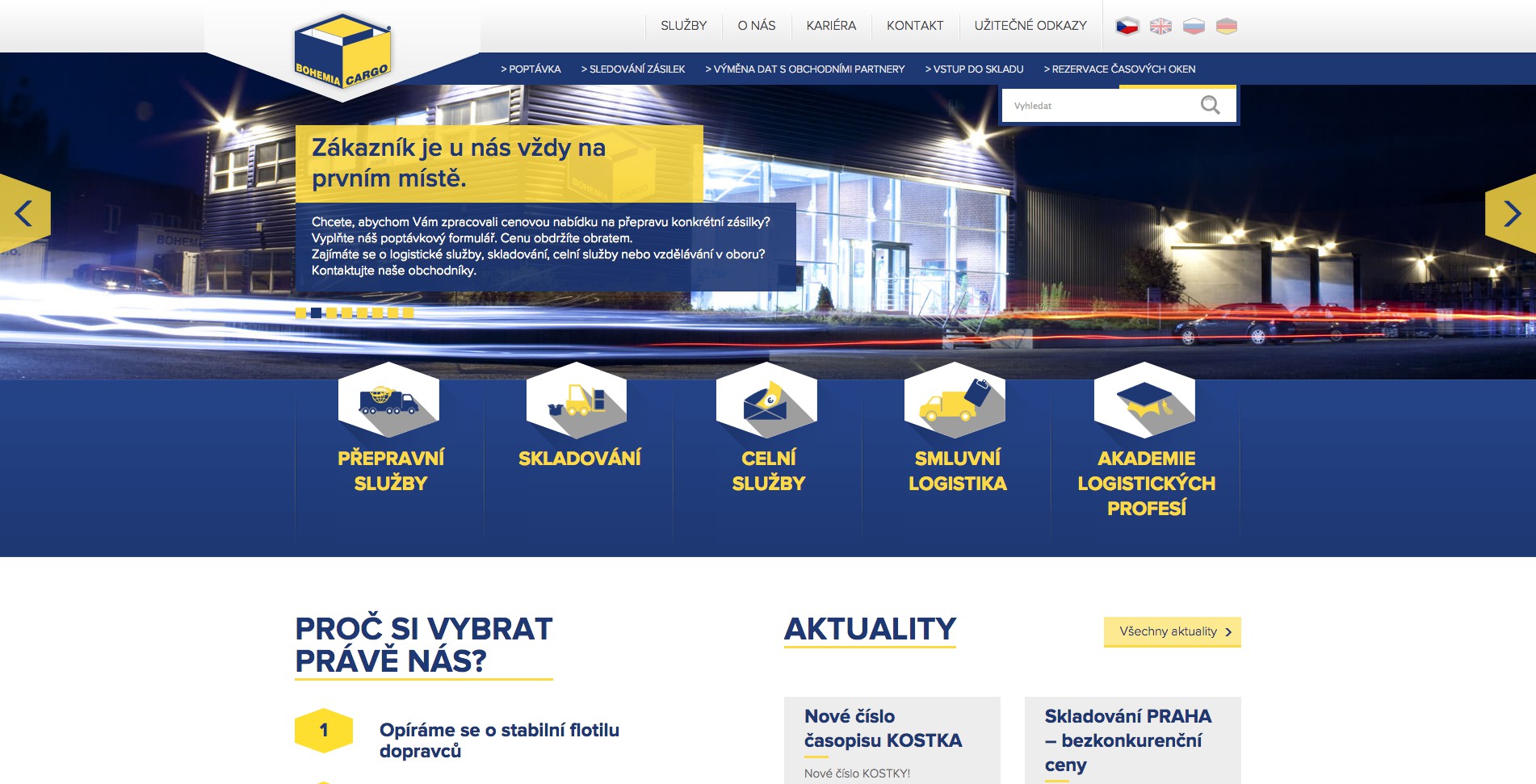This screenshot has height=784, width=1536.
Task: Switch language with the Czech flag
Action: (x=1127, y=26)
